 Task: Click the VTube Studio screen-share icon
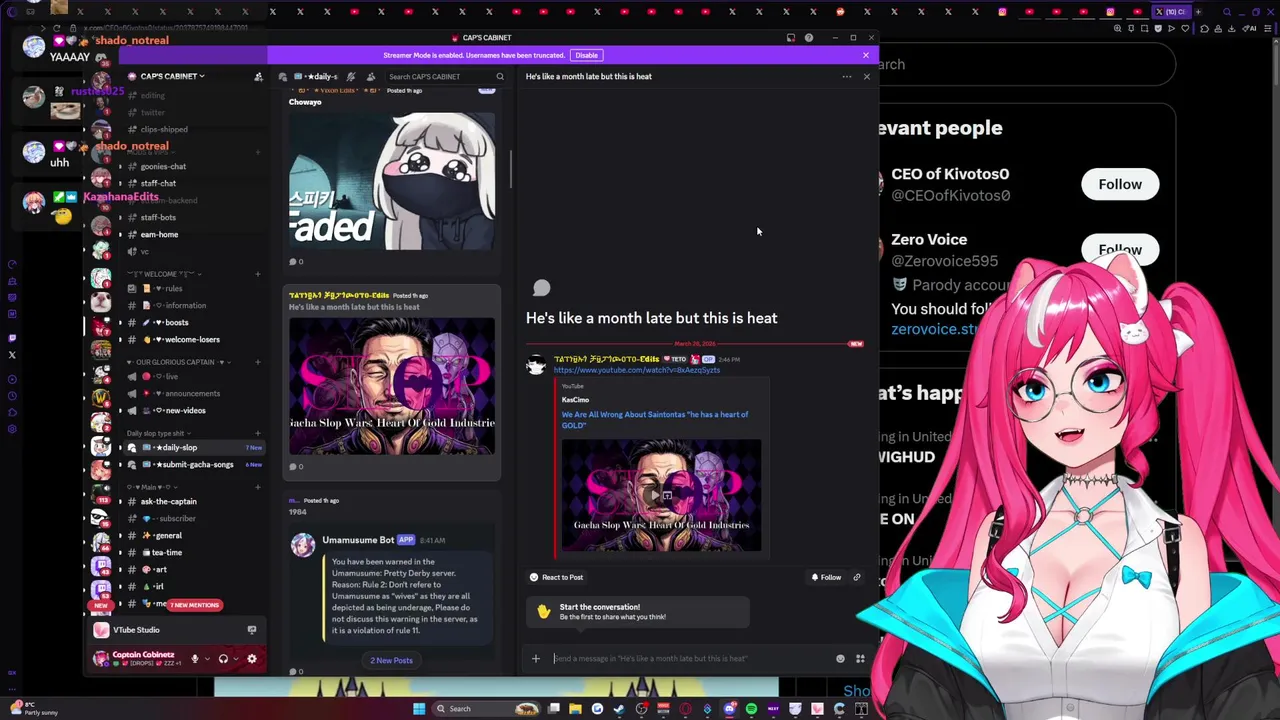[252, 630]
